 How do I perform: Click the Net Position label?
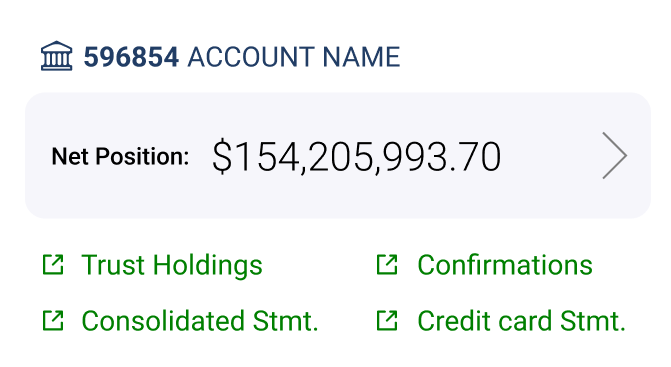click(120, 156)
